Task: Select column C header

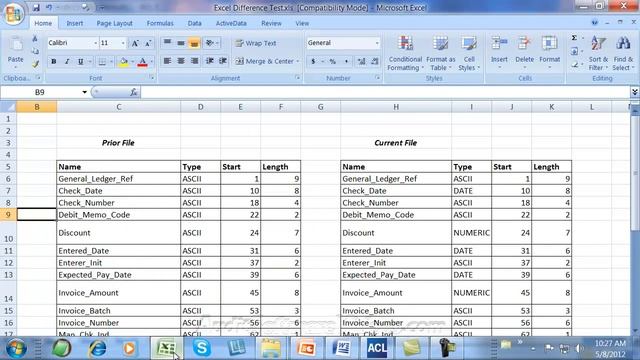Action: [118, 107]
